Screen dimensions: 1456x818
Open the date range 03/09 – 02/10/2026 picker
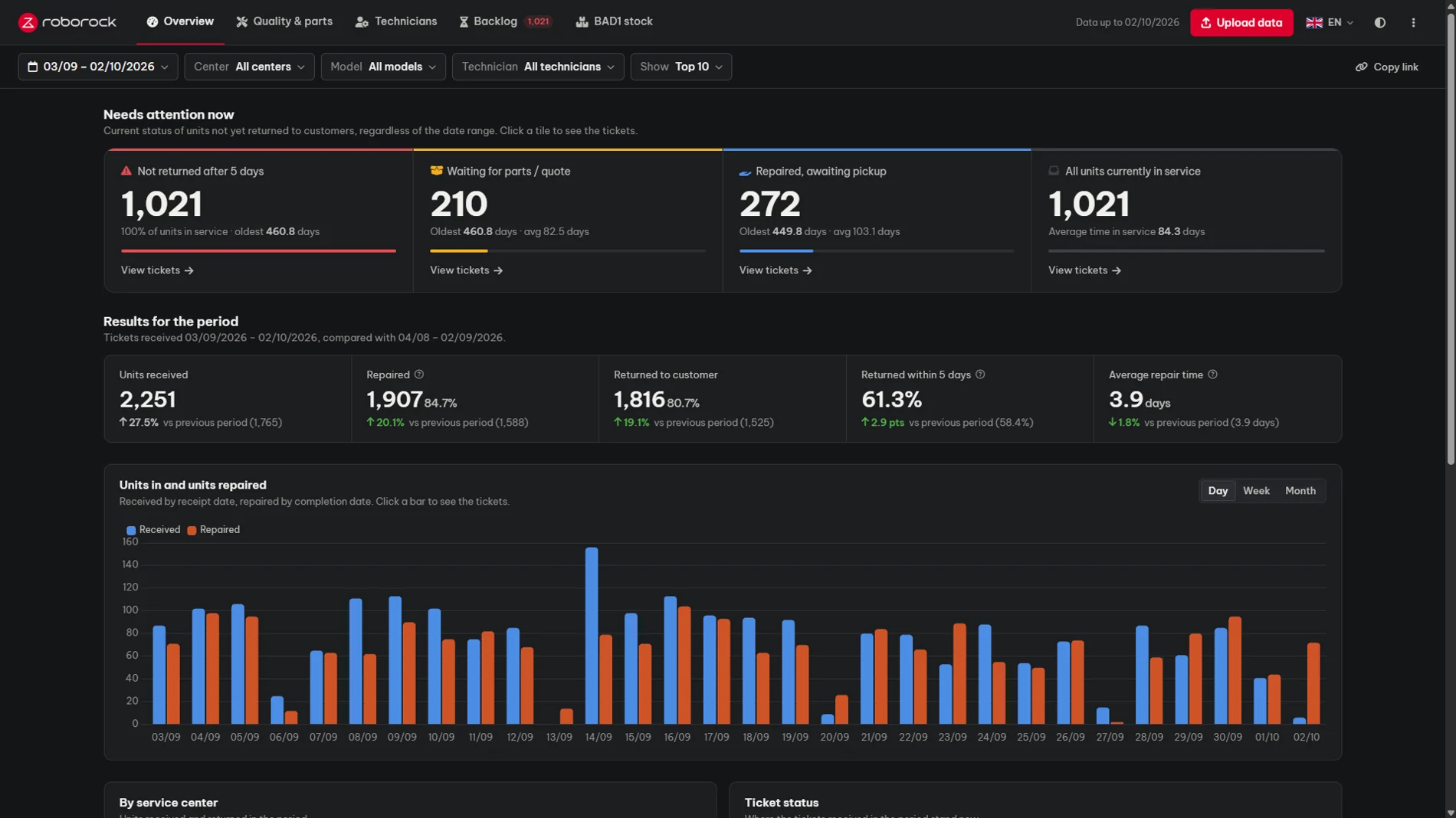click(x=98, y=67)
